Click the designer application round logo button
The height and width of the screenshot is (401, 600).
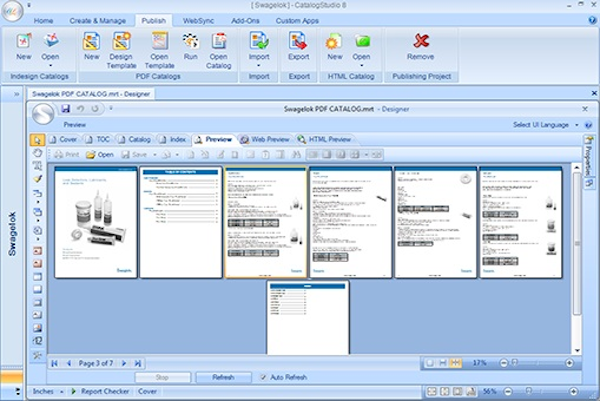coord(42,114)
